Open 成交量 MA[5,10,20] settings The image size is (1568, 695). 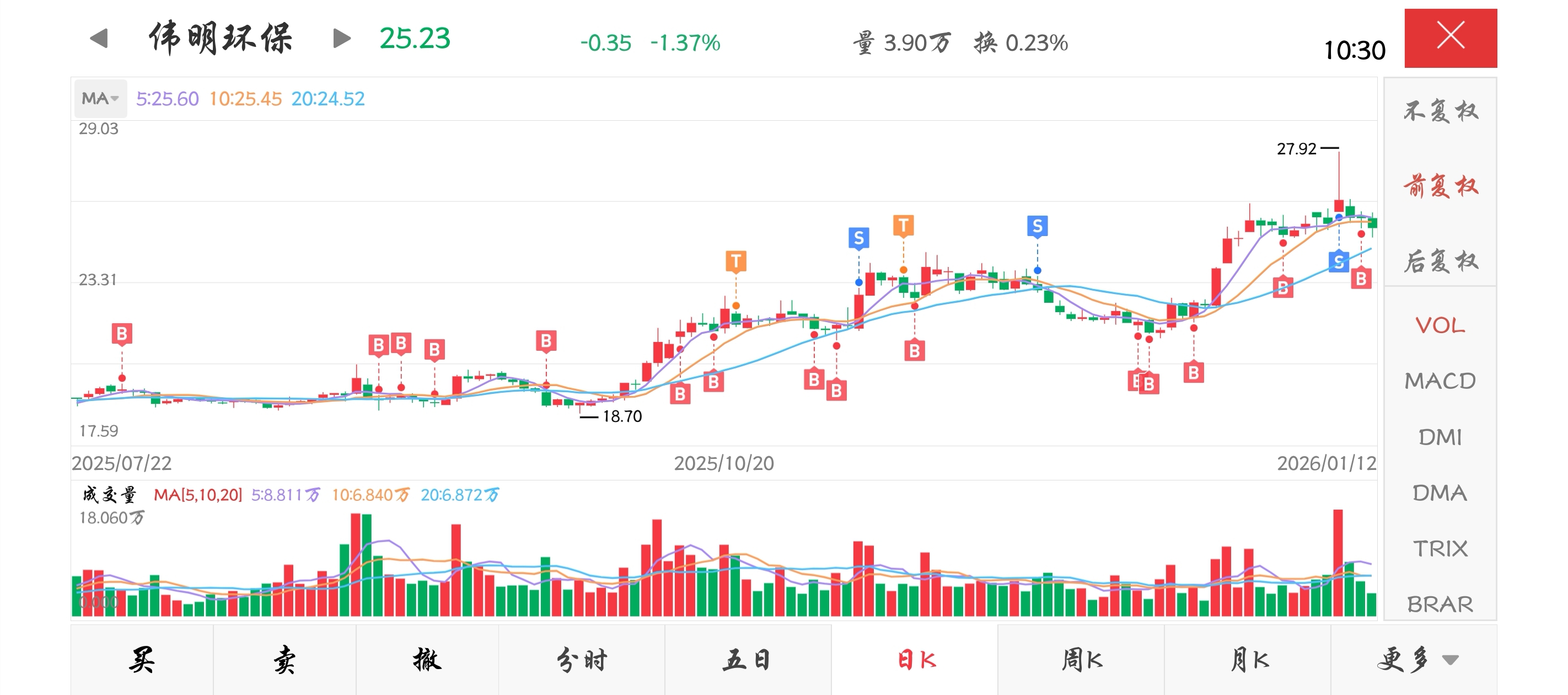point(197,495)
